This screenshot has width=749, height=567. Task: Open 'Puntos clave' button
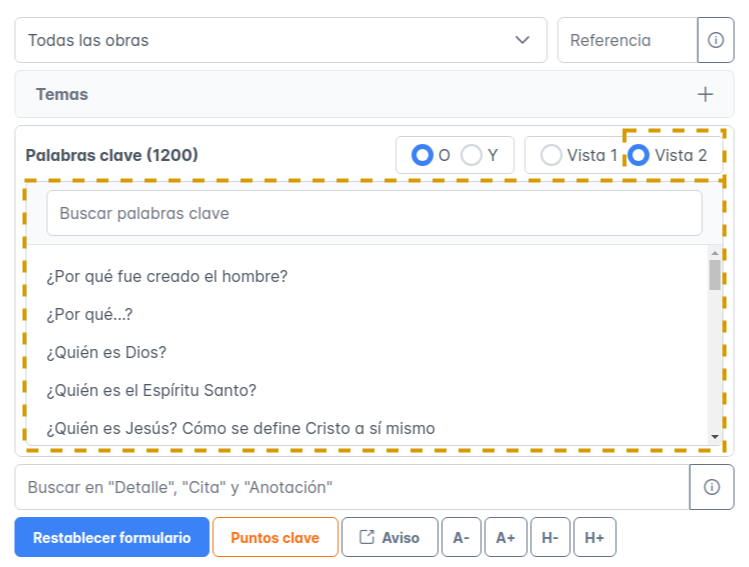[x=275, y=537]
